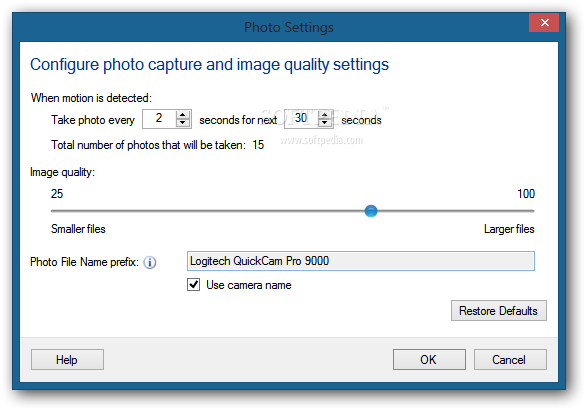This screenshot has height=410, width=586.
Task: Confirm settings with the OK button
Action: pos(429,360)
